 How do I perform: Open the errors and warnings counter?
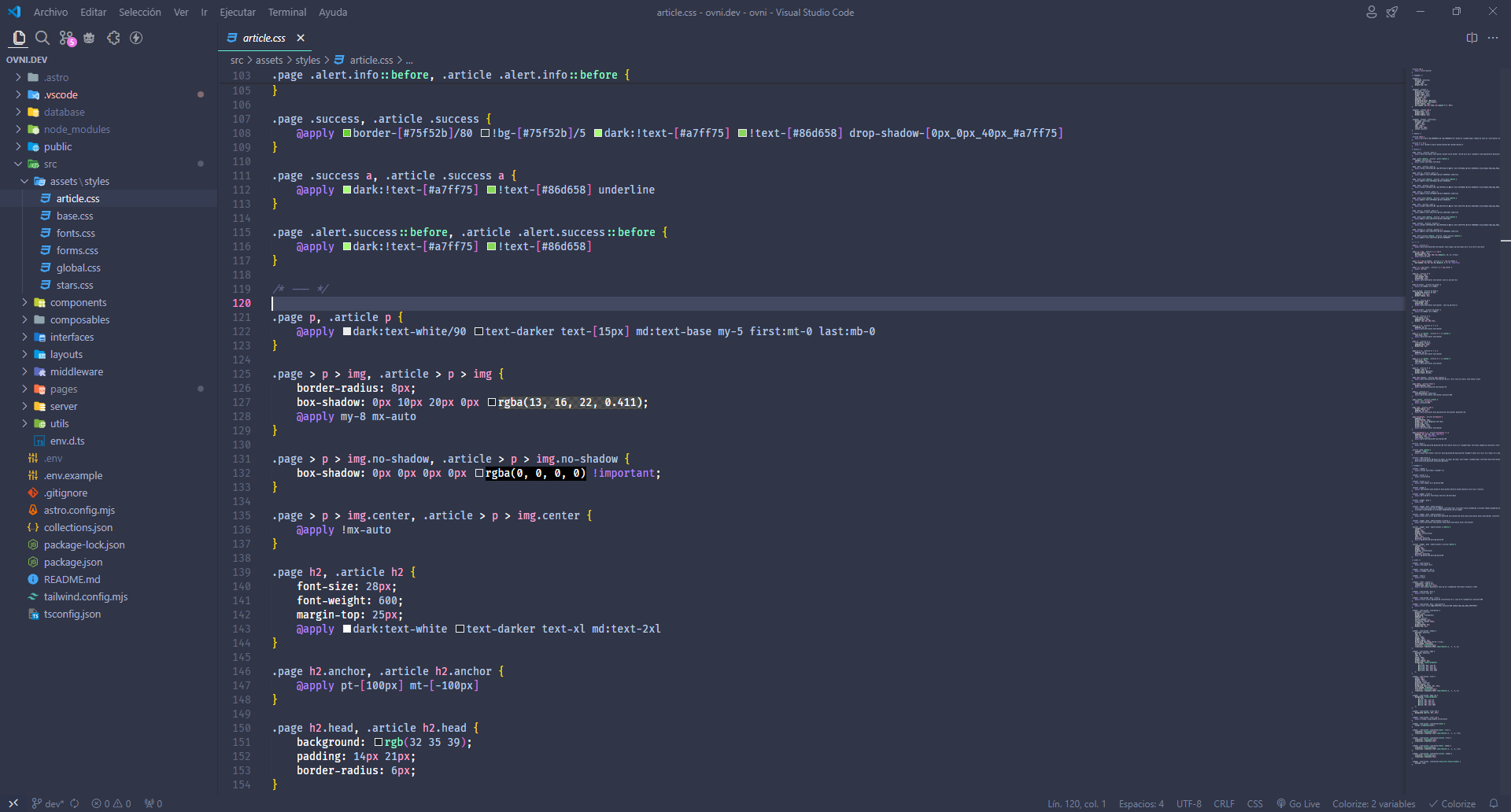tap(111, 803)
